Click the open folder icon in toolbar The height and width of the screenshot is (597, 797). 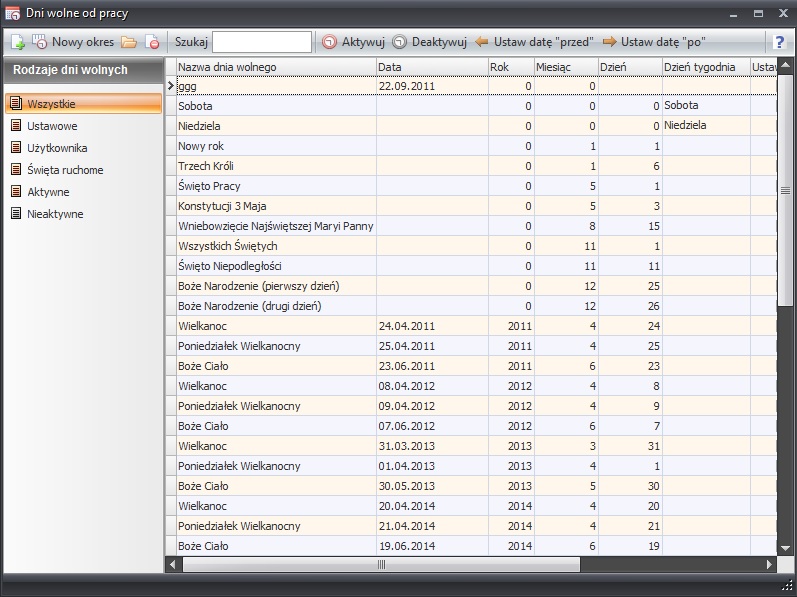pyautogui.click(x=129, y=42)
